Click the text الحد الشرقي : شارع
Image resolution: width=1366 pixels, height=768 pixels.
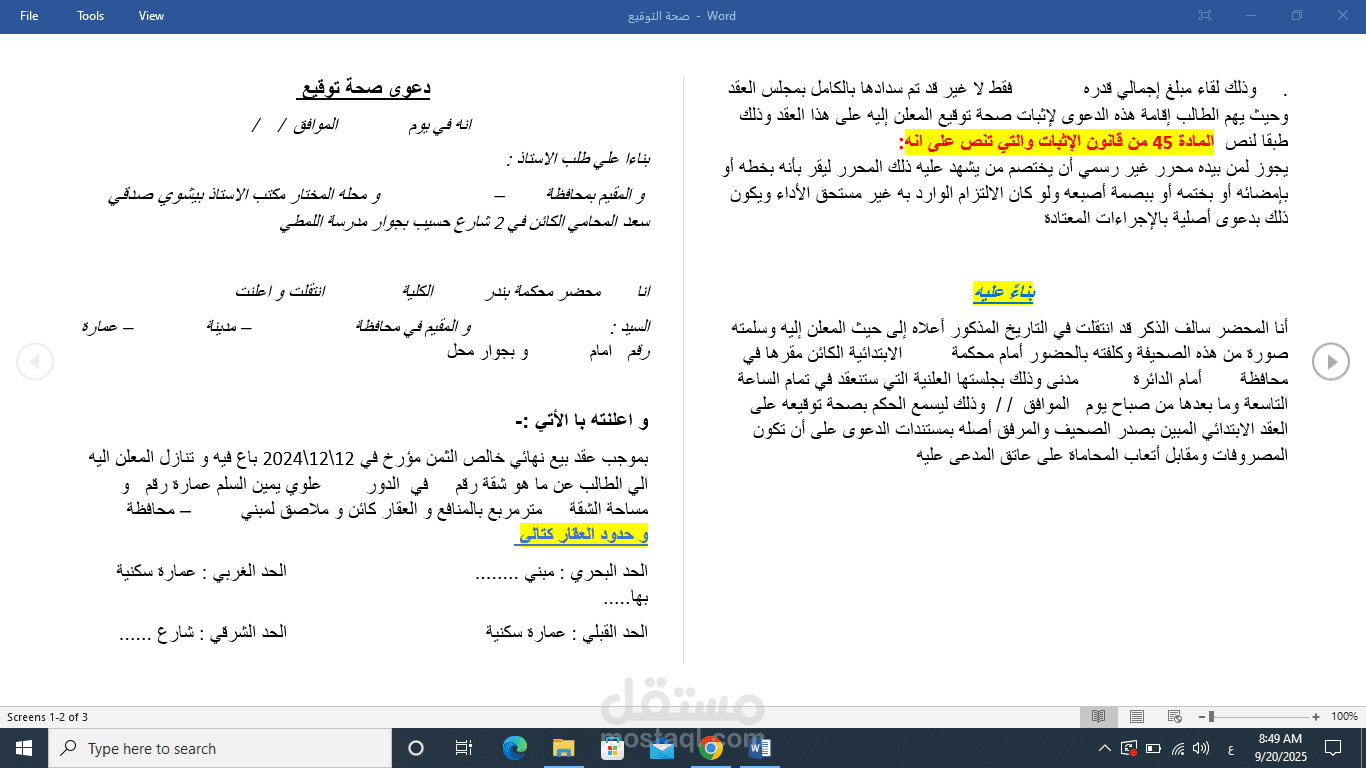pos(202,633)
